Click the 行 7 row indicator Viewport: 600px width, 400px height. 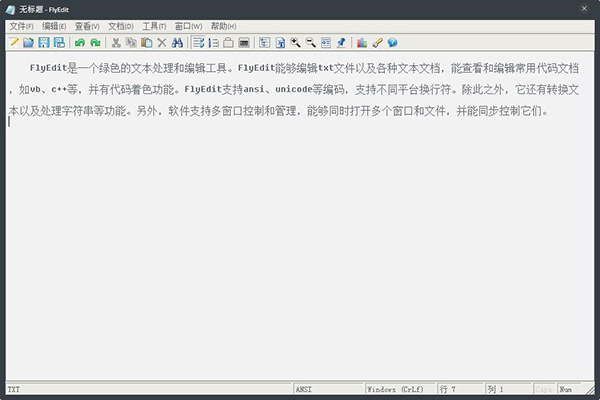click(x=460, y=389)
